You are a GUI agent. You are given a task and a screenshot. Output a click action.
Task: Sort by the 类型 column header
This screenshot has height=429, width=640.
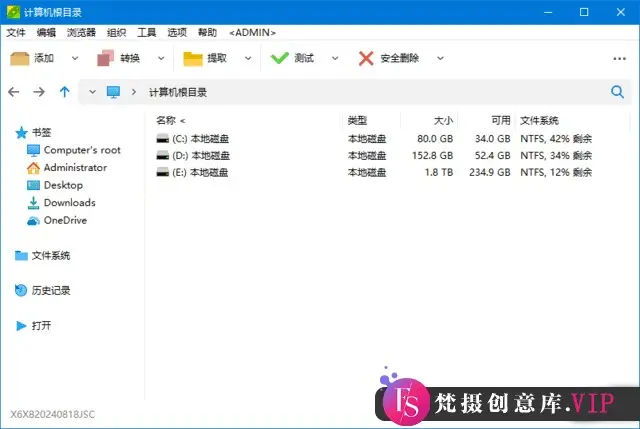(357, 120)
